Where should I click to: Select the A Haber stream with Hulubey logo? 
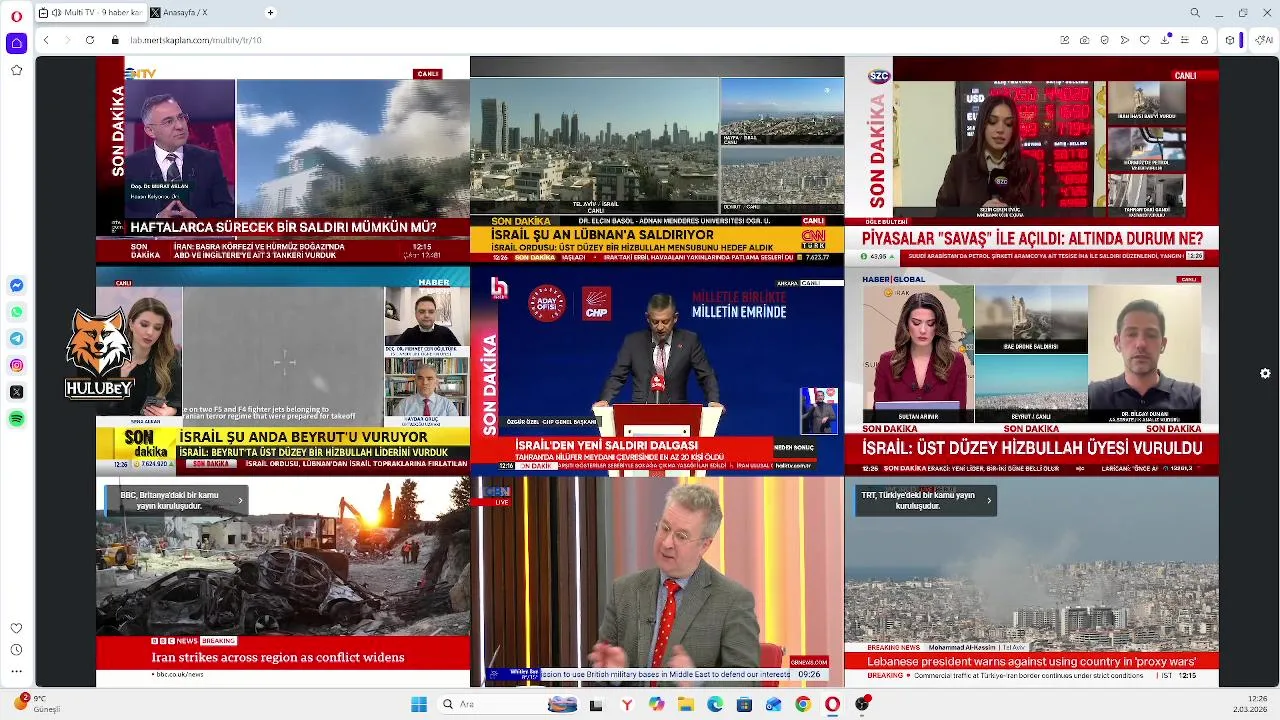[283, 370]
